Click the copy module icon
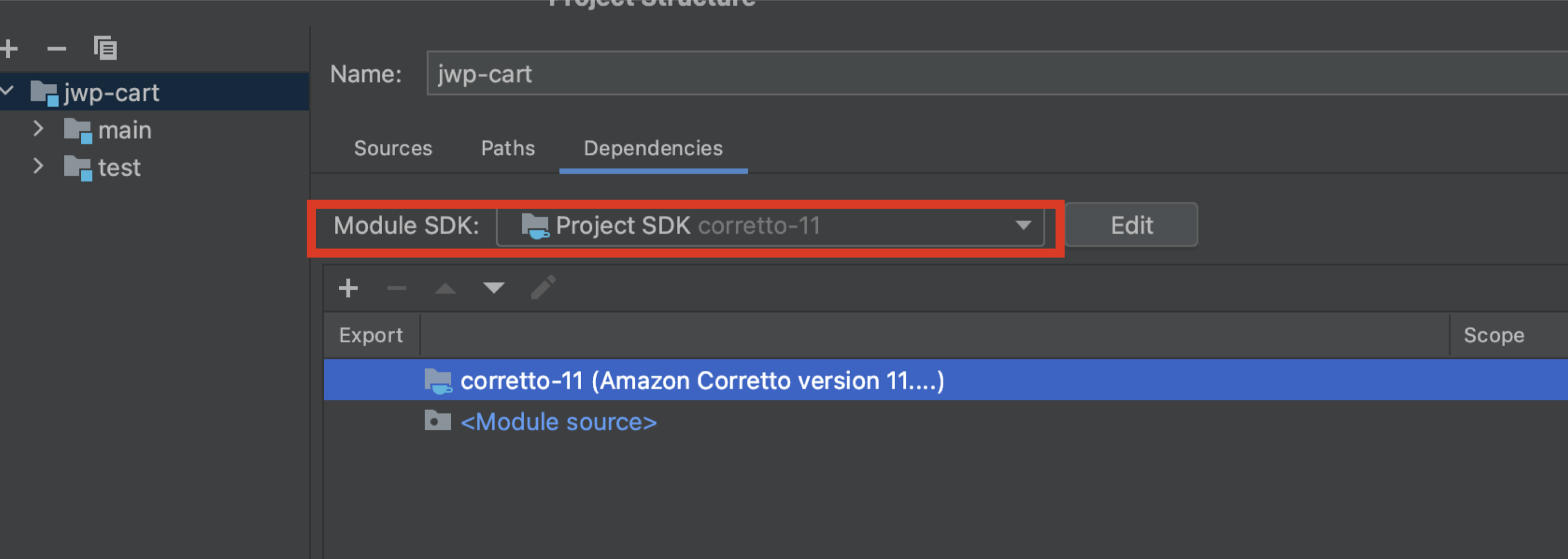This screenshot has height=559, width=1568. 105,48
